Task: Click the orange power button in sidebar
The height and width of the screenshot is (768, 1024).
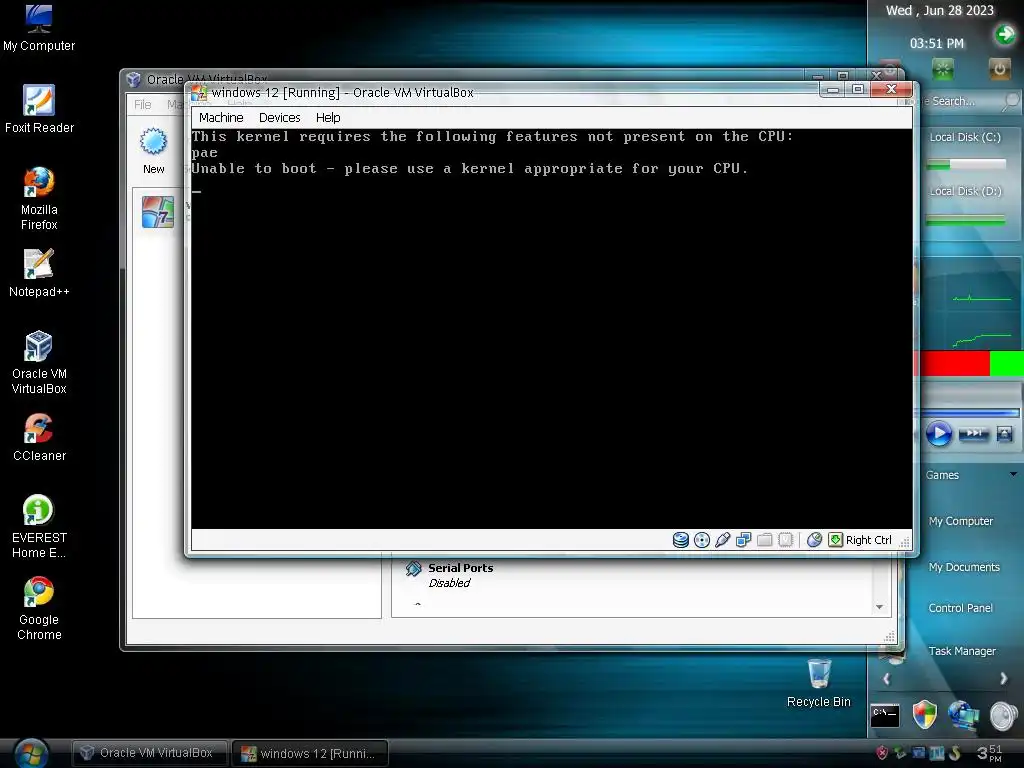Action: tap(999, 69)
